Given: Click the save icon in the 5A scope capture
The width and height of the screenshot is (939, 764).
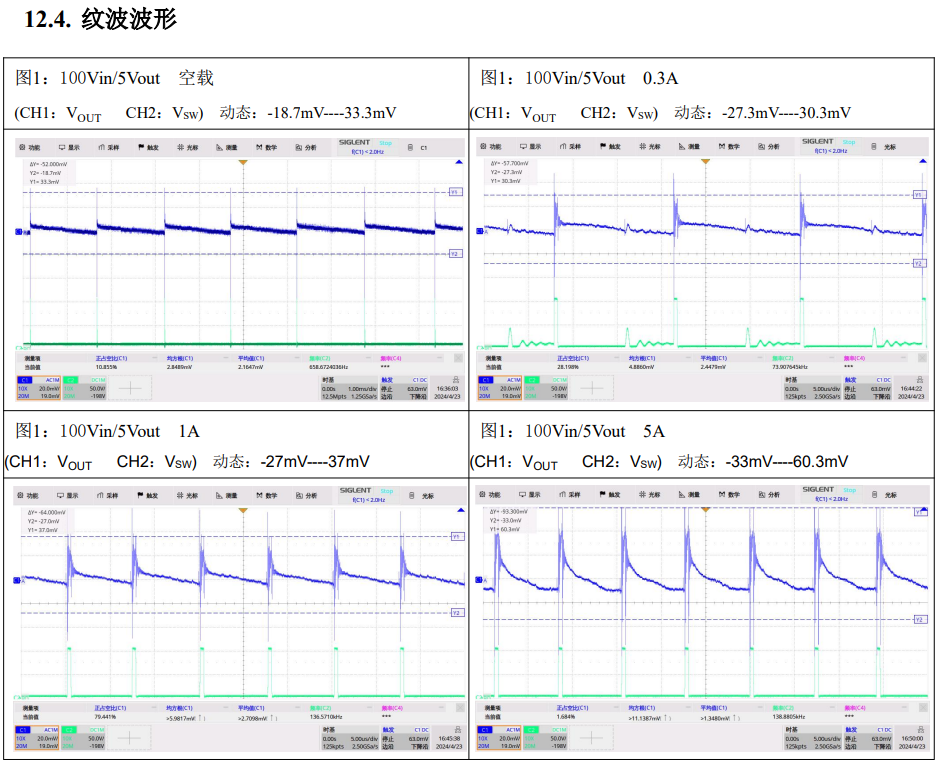Looking at the screenshot, I should pyautogui.click(x=874, y=495).
